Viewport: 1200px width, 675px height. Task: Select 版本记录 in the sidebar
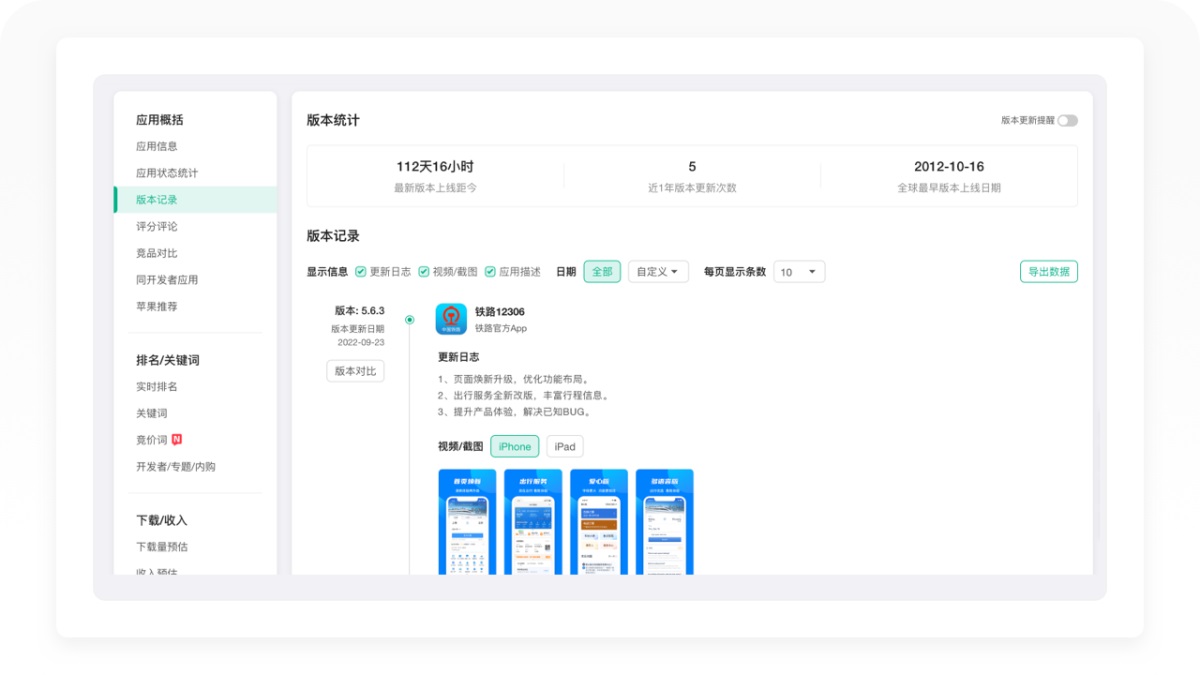(195, 200)
